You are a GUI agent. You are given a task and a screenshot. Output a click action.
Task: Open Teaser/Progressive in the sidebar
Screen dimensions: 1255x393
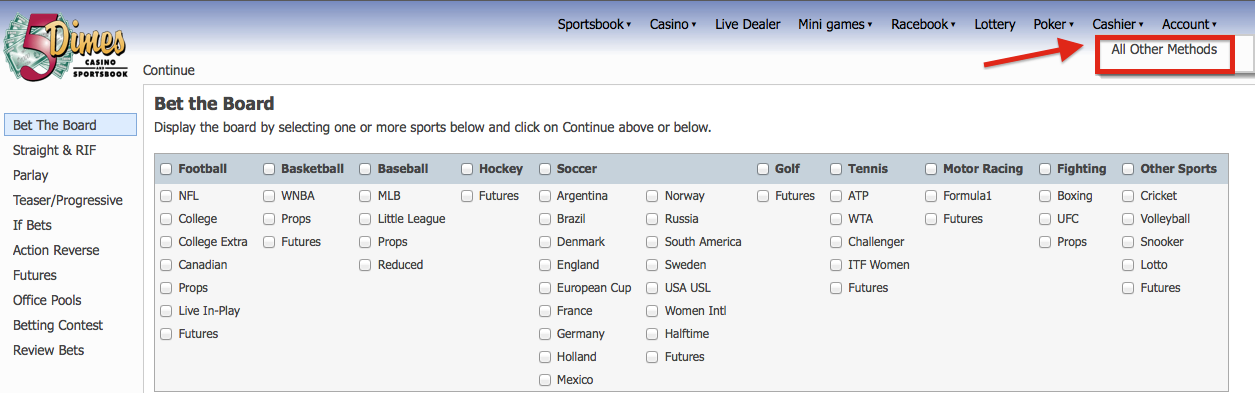tap(68, 200)
